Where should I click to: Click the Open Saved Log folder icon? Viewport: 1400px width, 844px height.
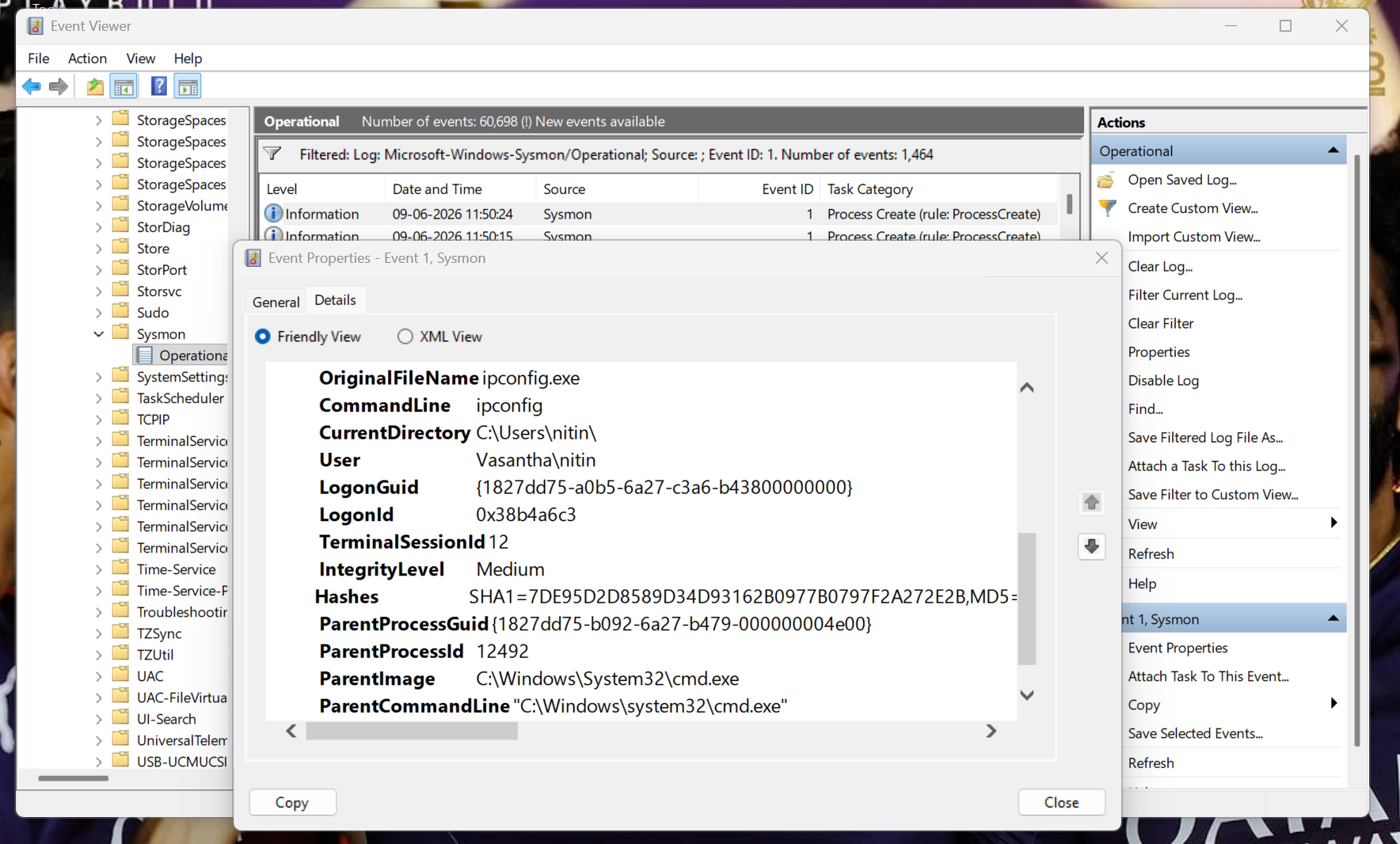coord(1107,181)
